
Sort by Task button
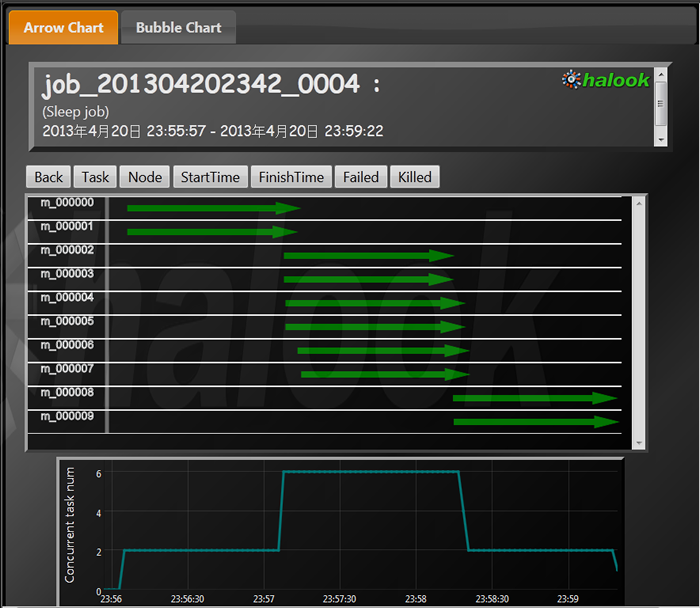(95, 177)
